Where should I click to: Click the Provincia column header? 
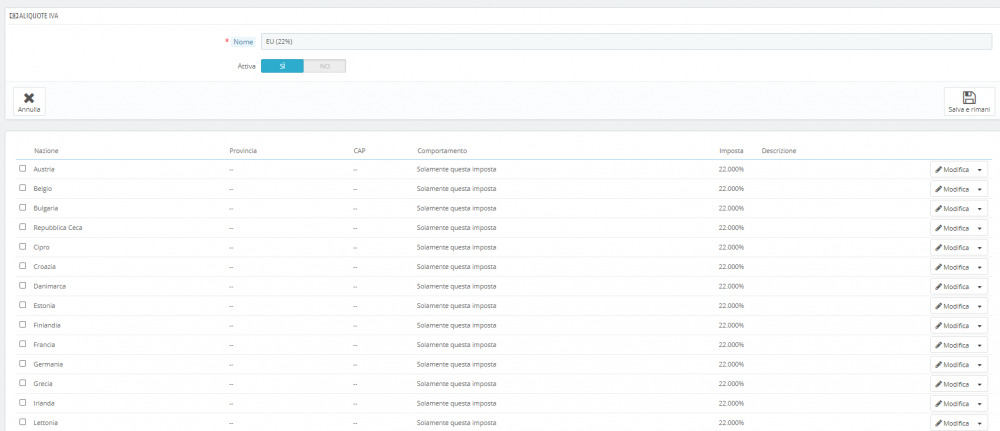[x=243, y=150]
